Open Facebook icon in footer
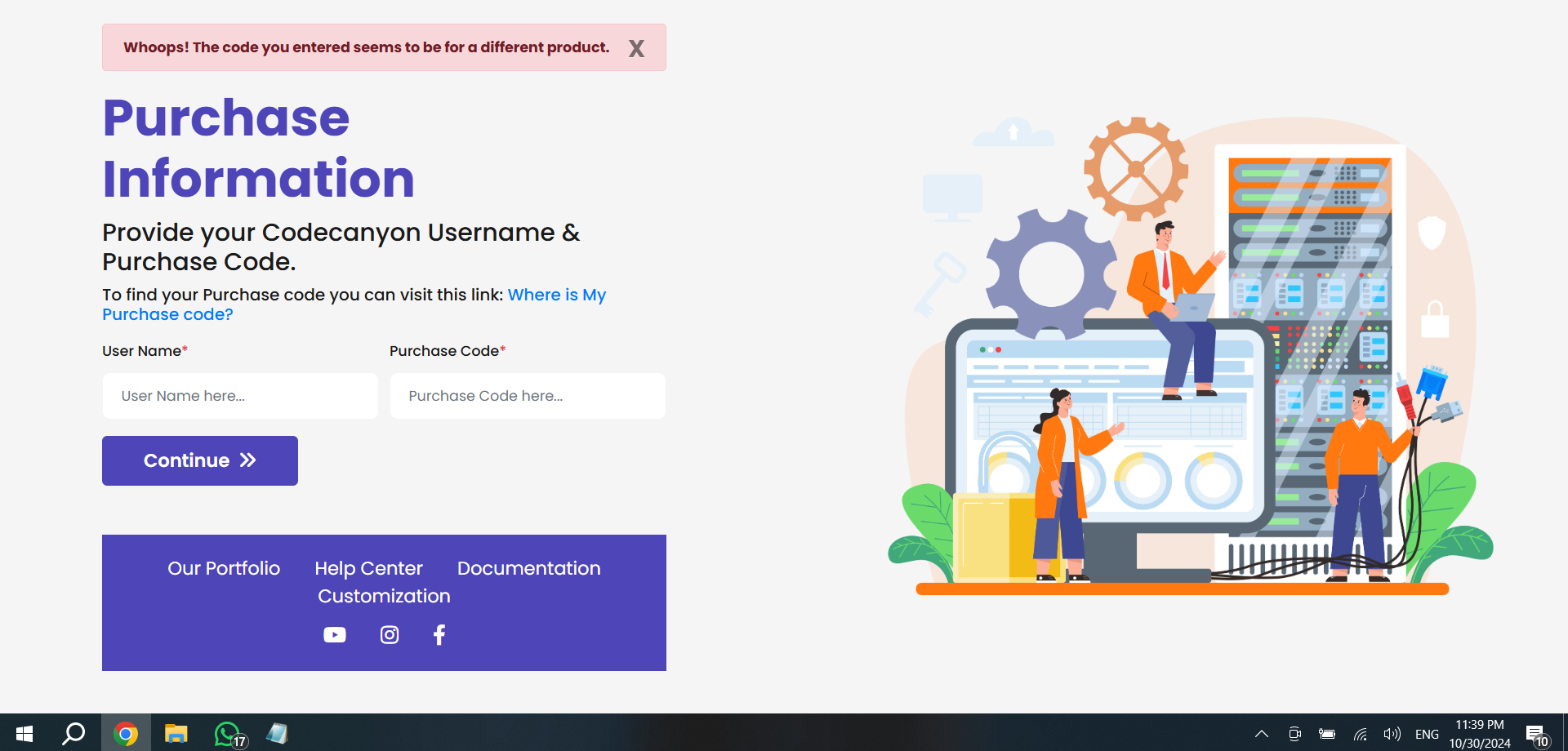The height and width of the screenshot is (751, 1568). pos(439,634)
